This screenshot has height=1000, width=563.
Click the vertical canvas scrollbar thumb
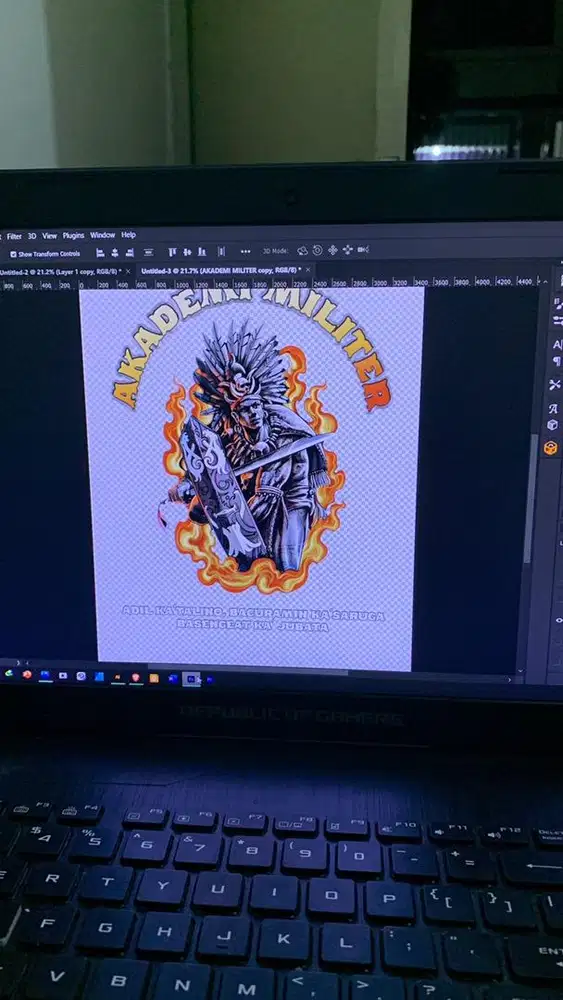(x=529, y=497)
